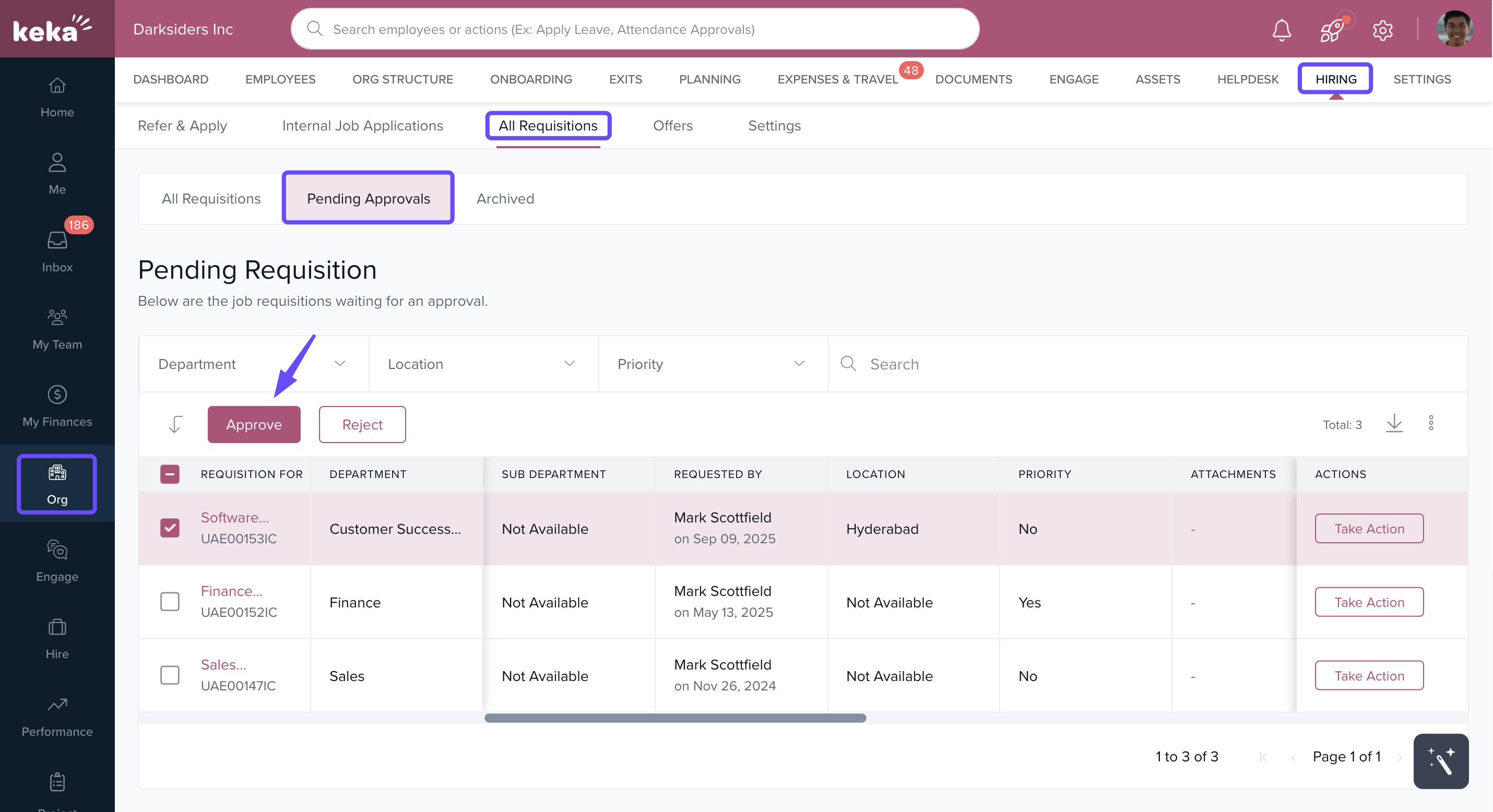The image size is (1493, 812).
Task: Open the settings gear icon
Action: click(1382, 30)
